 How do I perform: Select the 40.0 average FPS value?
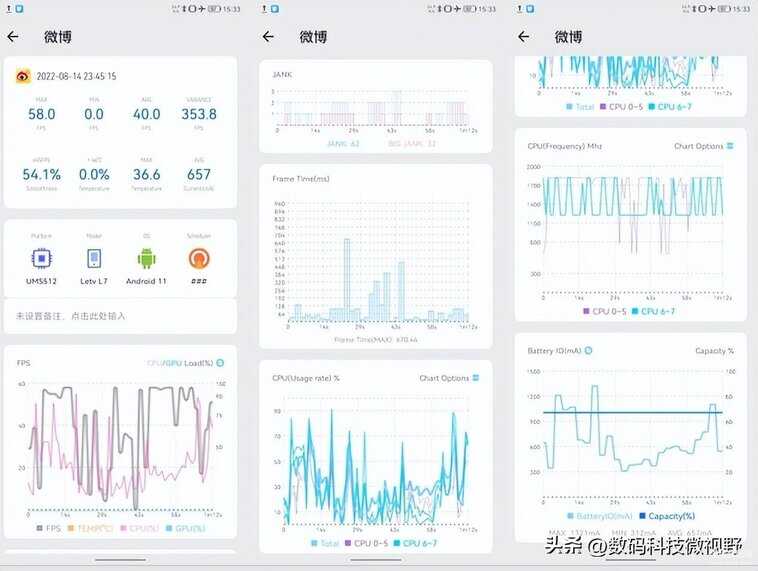(146, 114)
